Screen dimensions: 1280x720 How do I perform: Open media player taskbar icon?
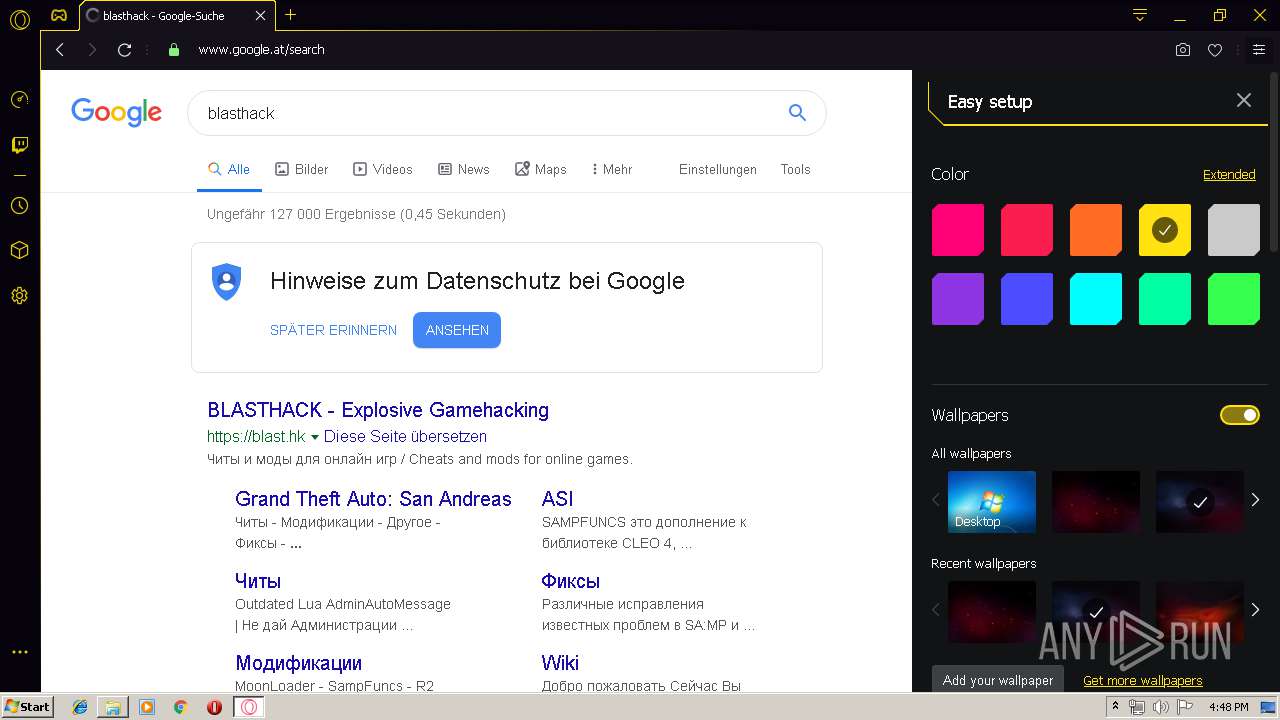pos(147,707)
